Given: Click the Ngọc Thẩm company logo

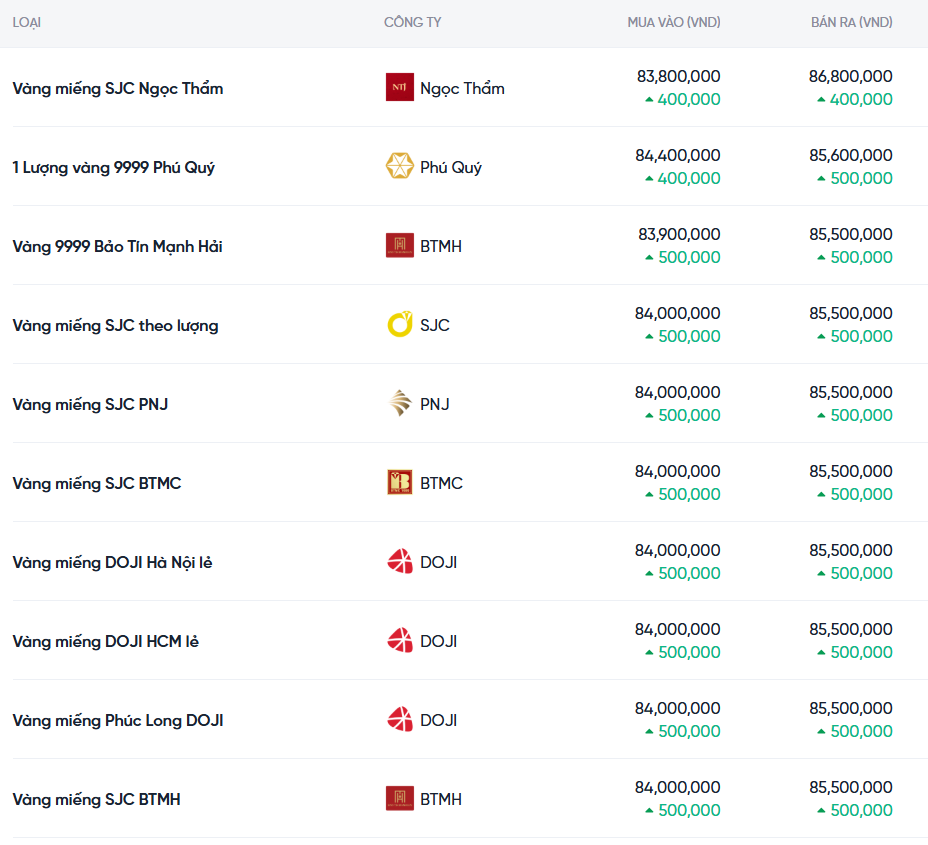Looking at the screenshot, I should coord(399,88).
